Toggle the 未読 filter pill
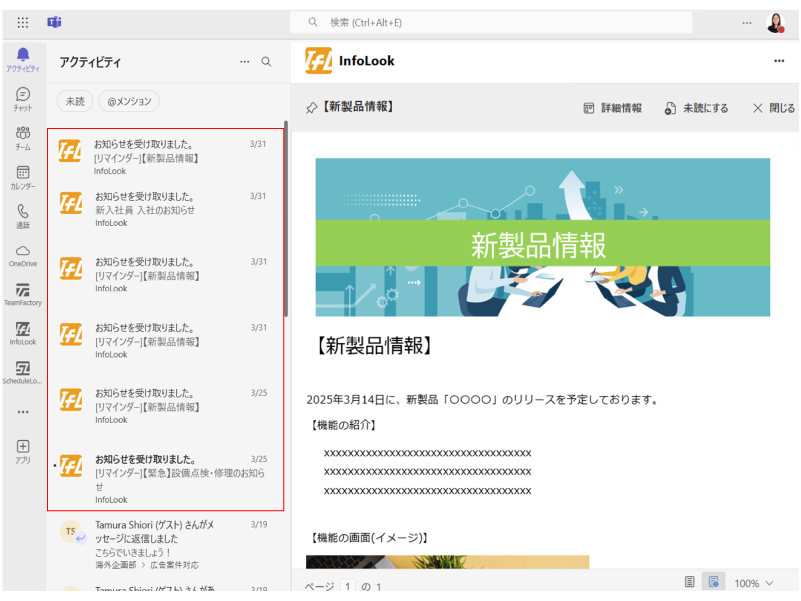The image size is (801, 601). pos(75,101)
